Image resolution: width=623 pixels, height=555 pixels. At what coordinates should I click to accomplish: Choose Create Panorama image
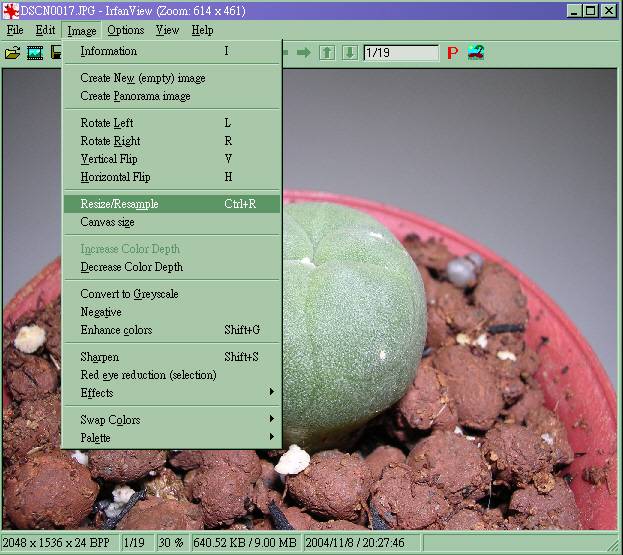[135, 96]
